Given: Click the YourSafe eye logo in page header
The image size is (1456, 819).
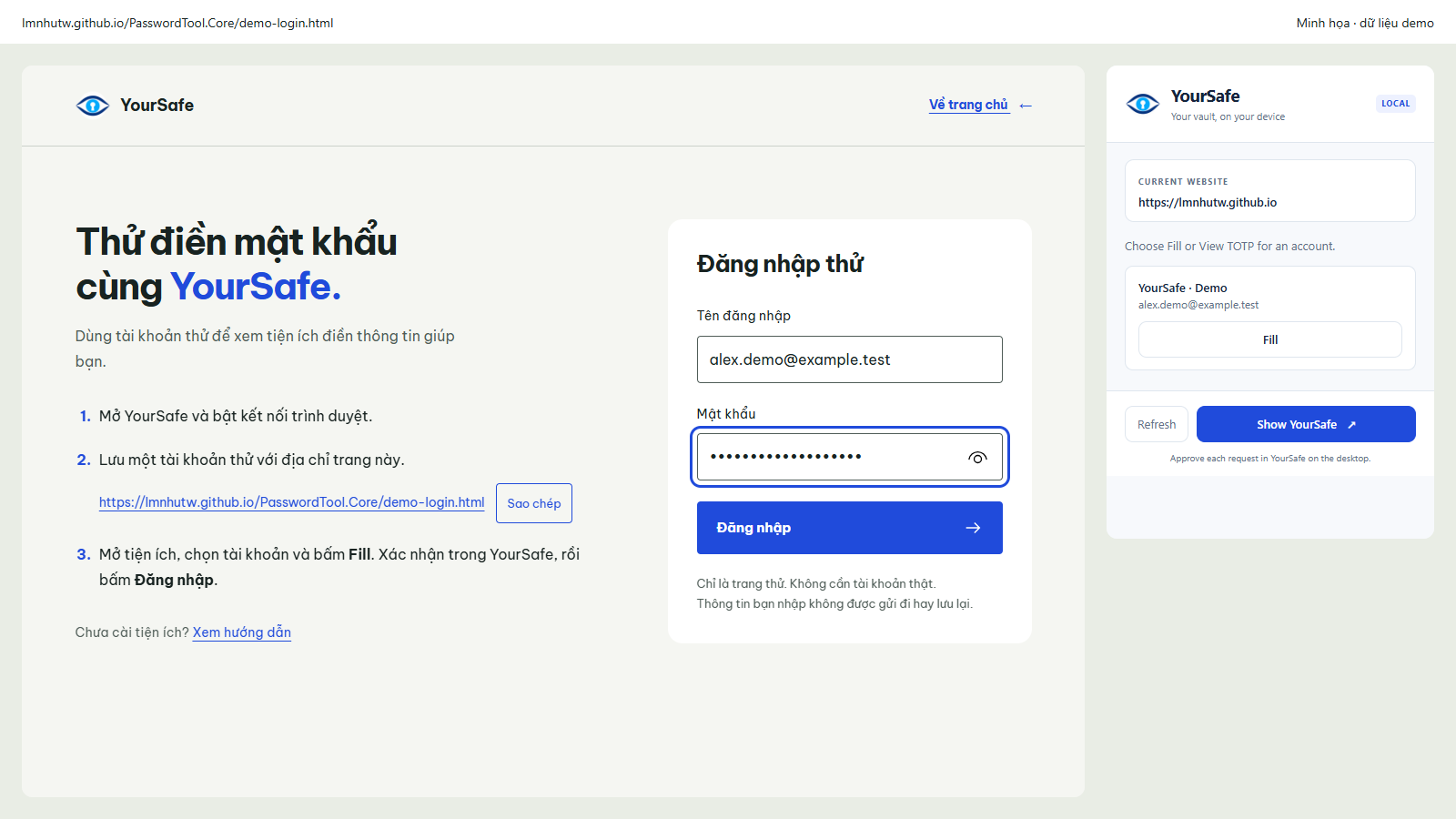Looking at the screenshot, I should [93, 106].
